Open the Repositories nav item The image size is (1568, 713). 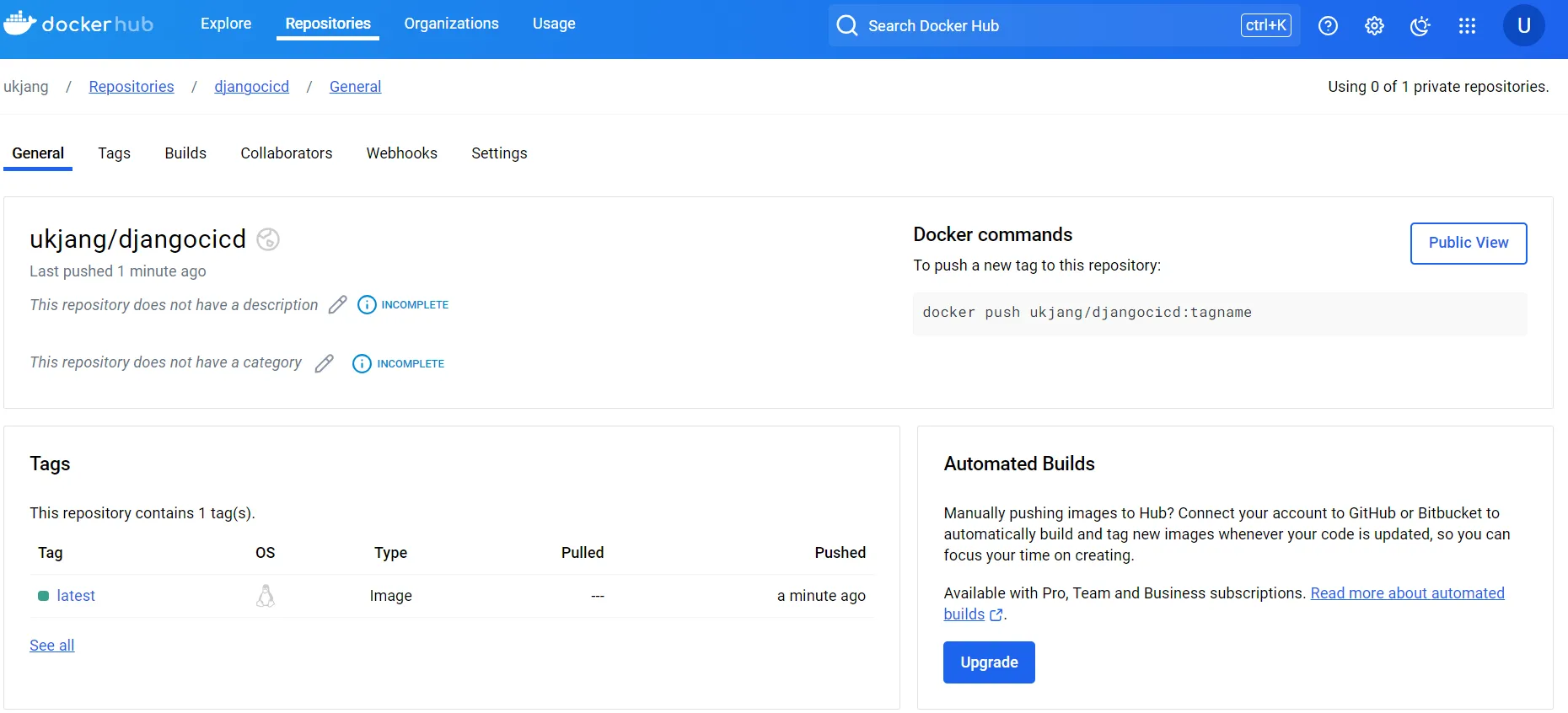point(328,24)
